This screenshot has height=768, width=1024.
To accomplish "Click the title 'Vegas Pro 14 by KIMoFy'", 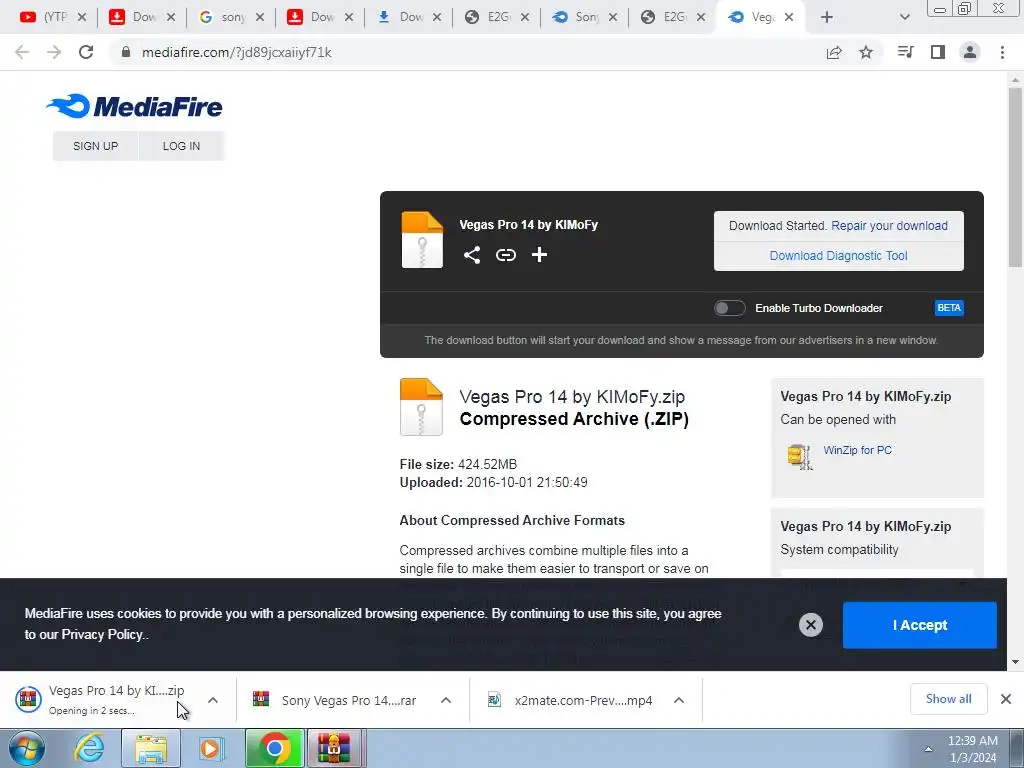I will click(x=528, y=225).
